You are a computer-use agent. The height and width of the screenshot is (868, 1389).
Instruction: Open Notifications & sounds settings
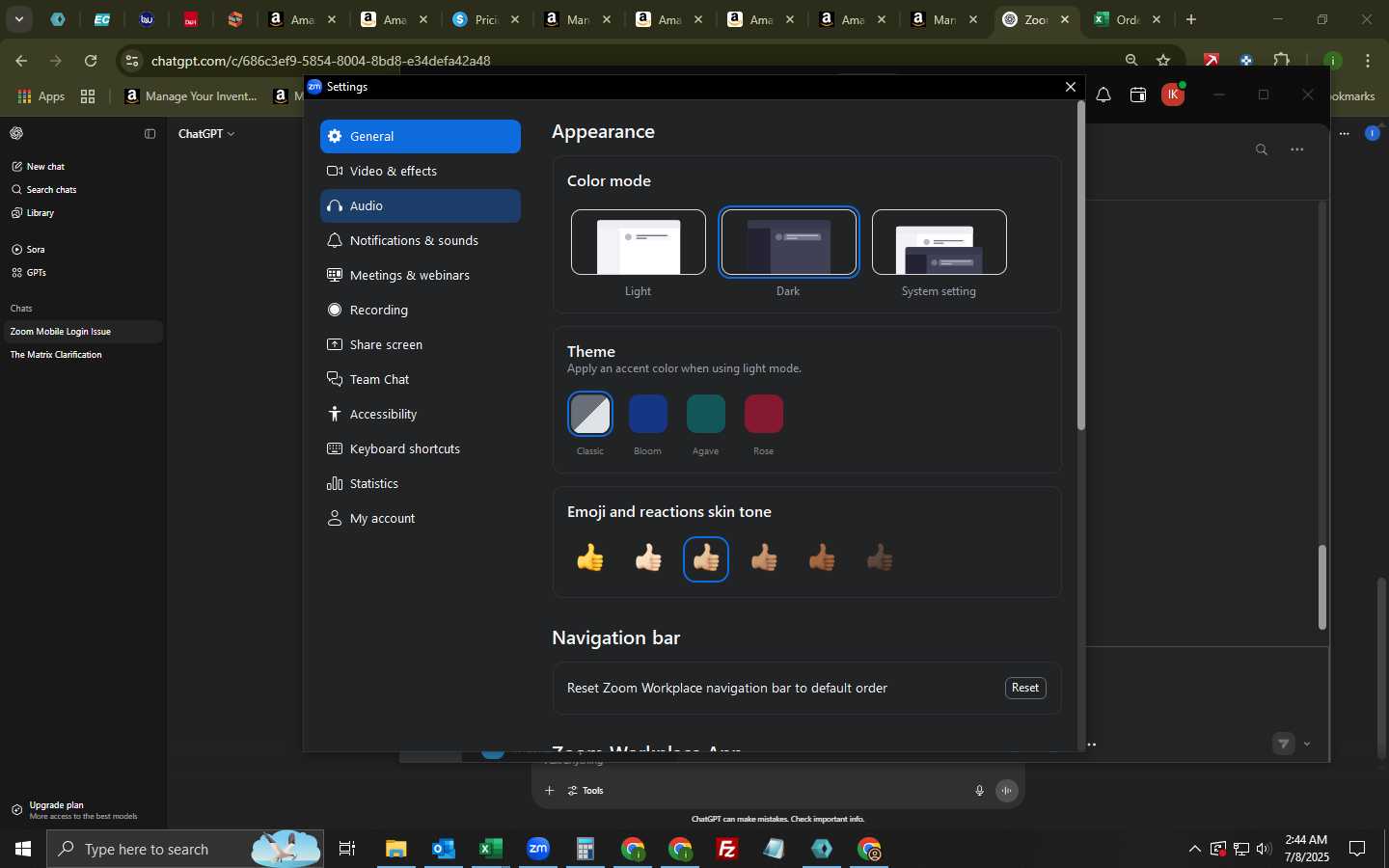coord(421,240)
